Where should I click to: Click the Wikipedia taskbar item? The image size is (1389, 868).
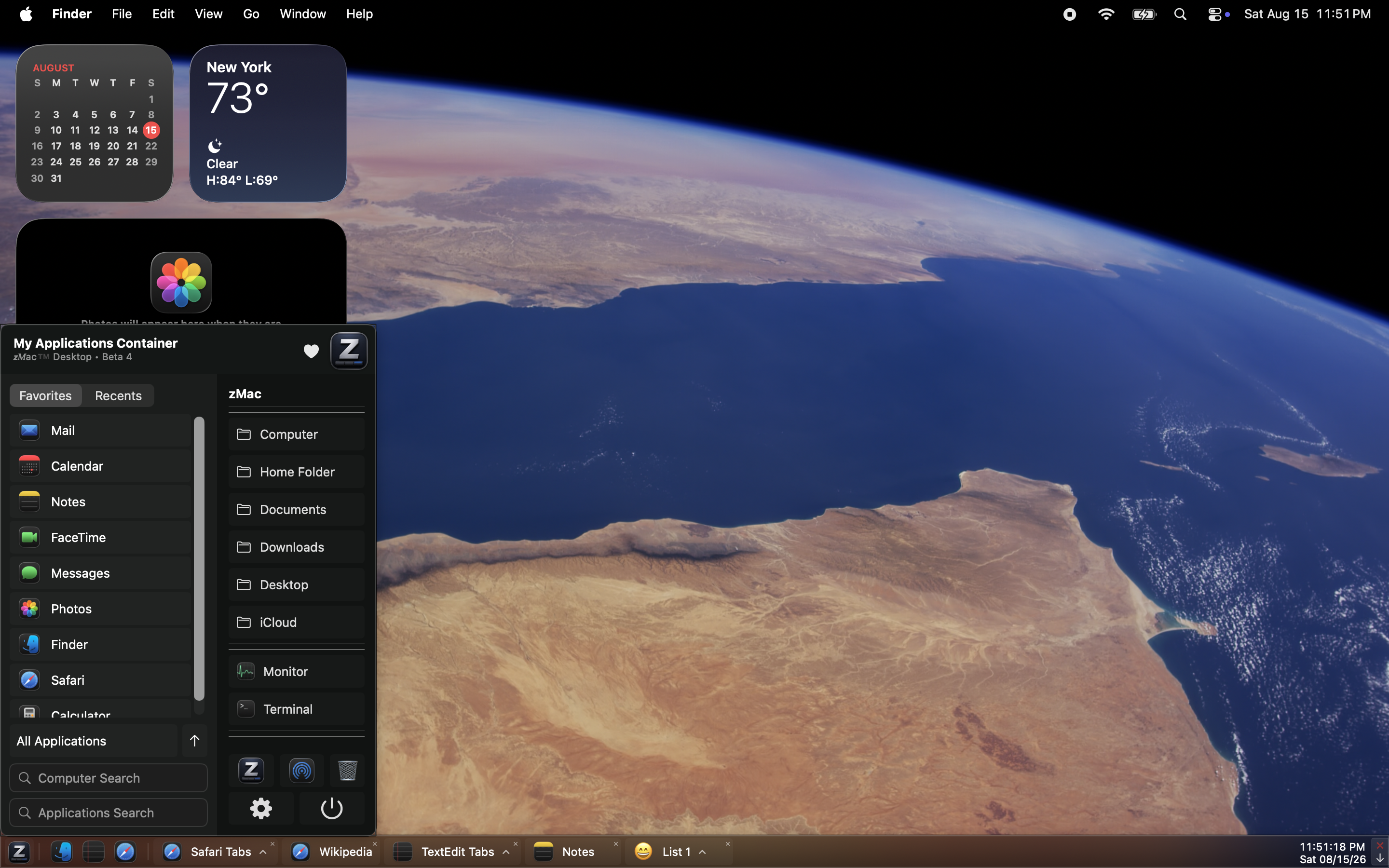click(x=331, y=852)
